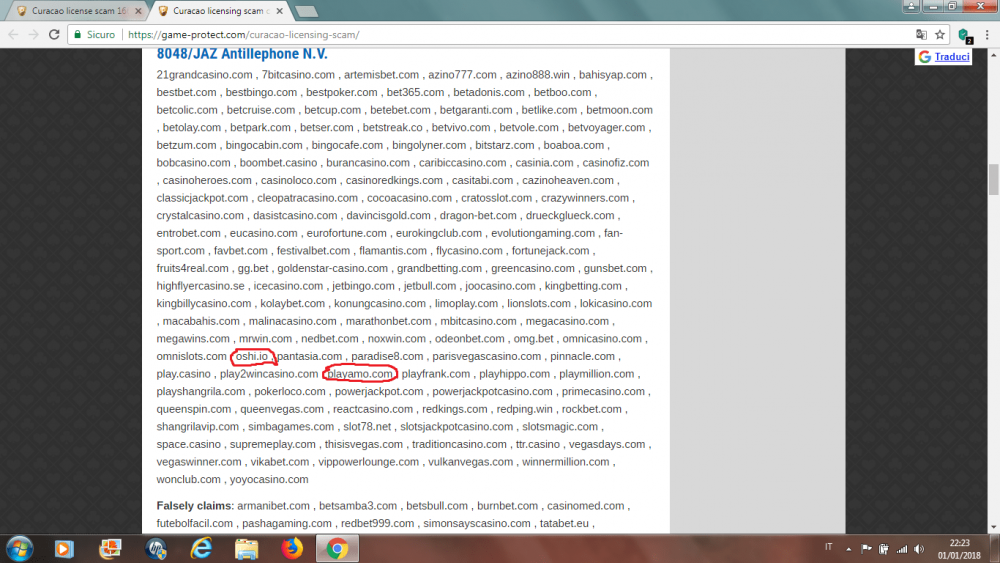Reload the current page

(x=54, y=34)
